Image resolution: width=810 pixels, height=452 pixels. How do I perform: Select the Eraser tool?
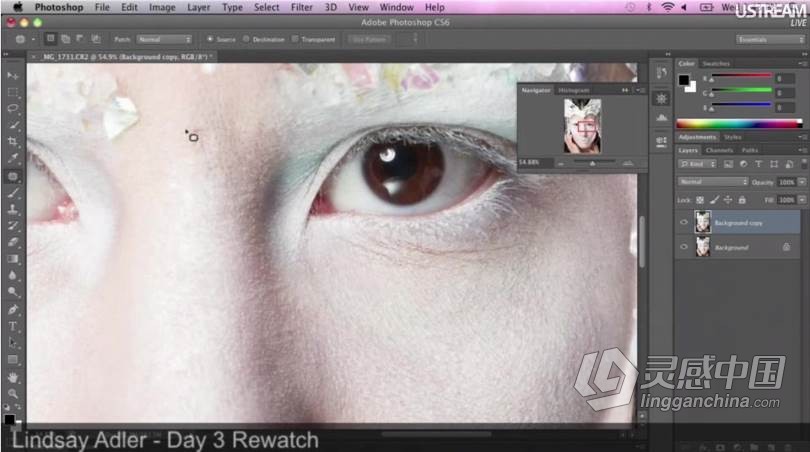pos(12,243)
